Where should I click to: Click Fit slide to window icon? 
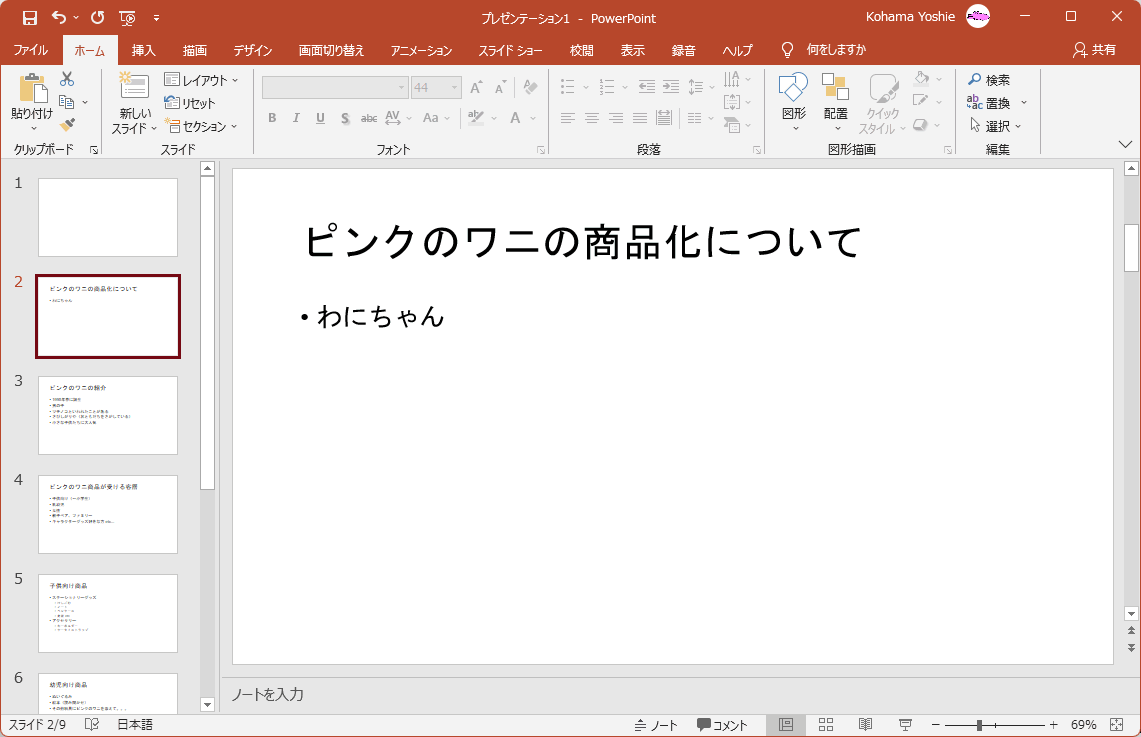pos(1117,725)
